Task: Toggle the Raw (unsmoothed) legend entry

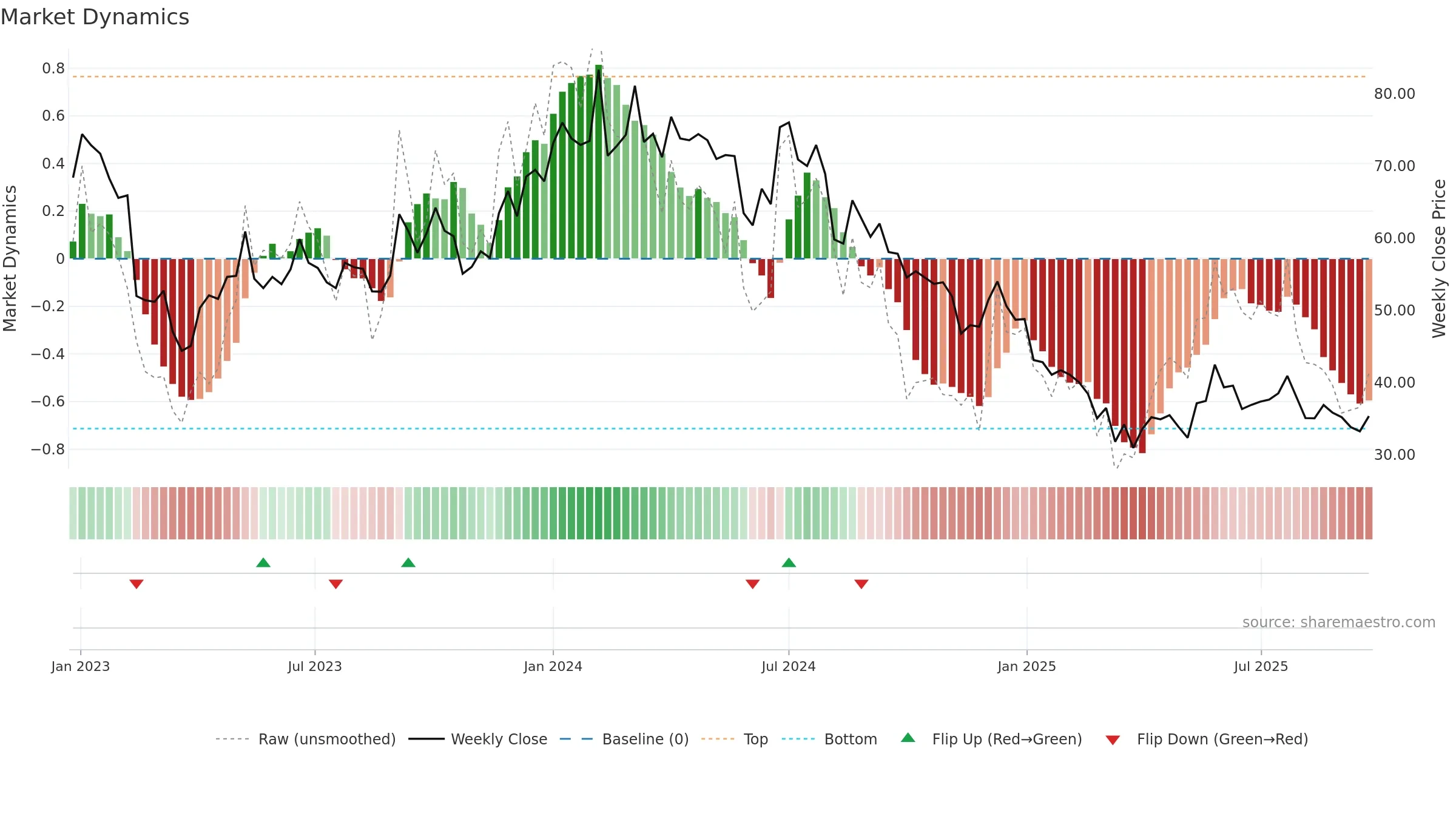Action: [306, 739]
